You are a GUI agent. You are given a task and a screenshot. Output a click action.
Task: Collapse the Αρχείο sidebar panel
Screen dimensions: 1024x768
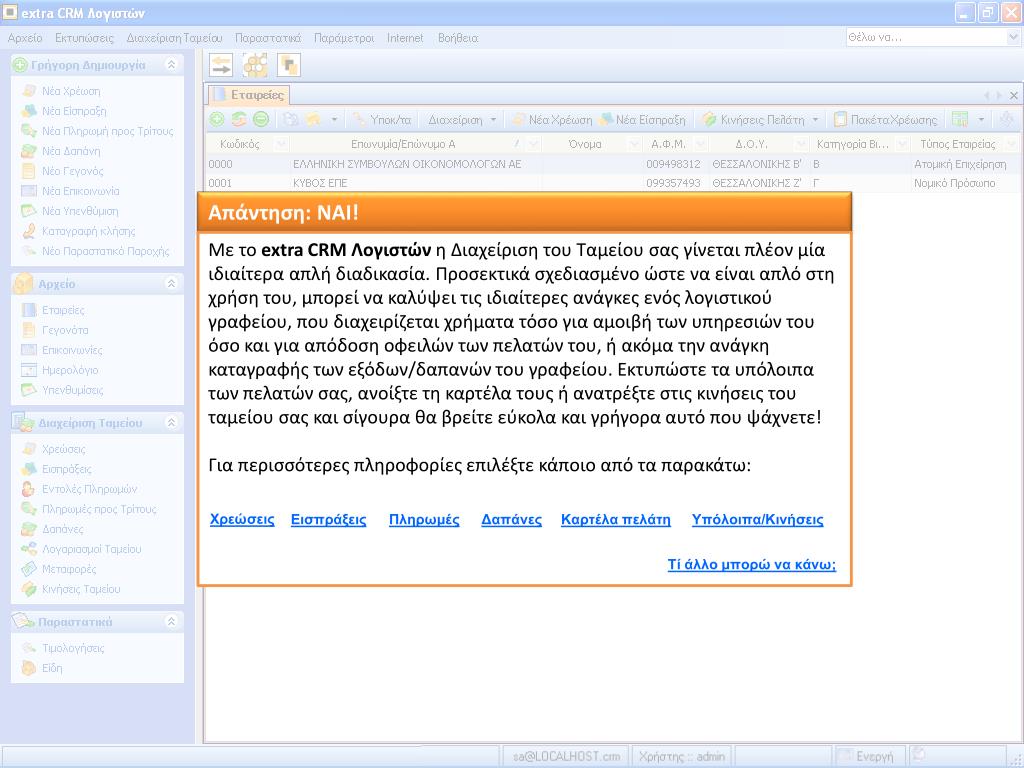(171, 283)
